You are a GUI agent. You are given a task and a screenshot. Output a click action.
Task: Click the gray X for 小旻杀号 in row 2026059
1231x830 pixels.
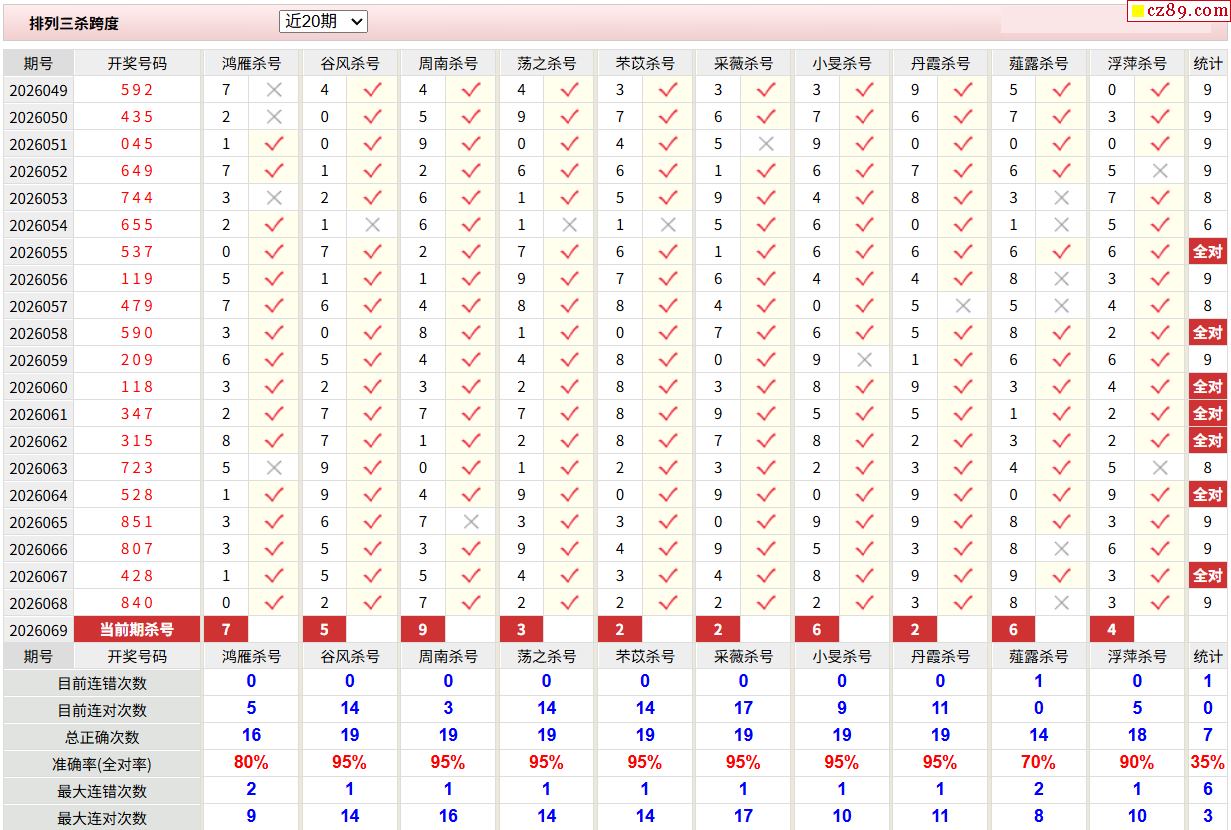tap(865, 360)
